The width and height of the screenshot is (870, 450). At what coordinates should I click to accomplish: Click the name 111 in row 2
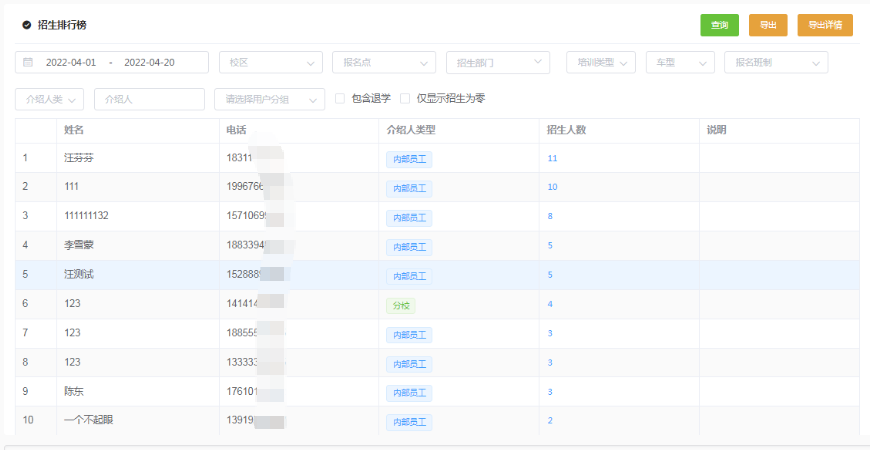tap(71, 187)
